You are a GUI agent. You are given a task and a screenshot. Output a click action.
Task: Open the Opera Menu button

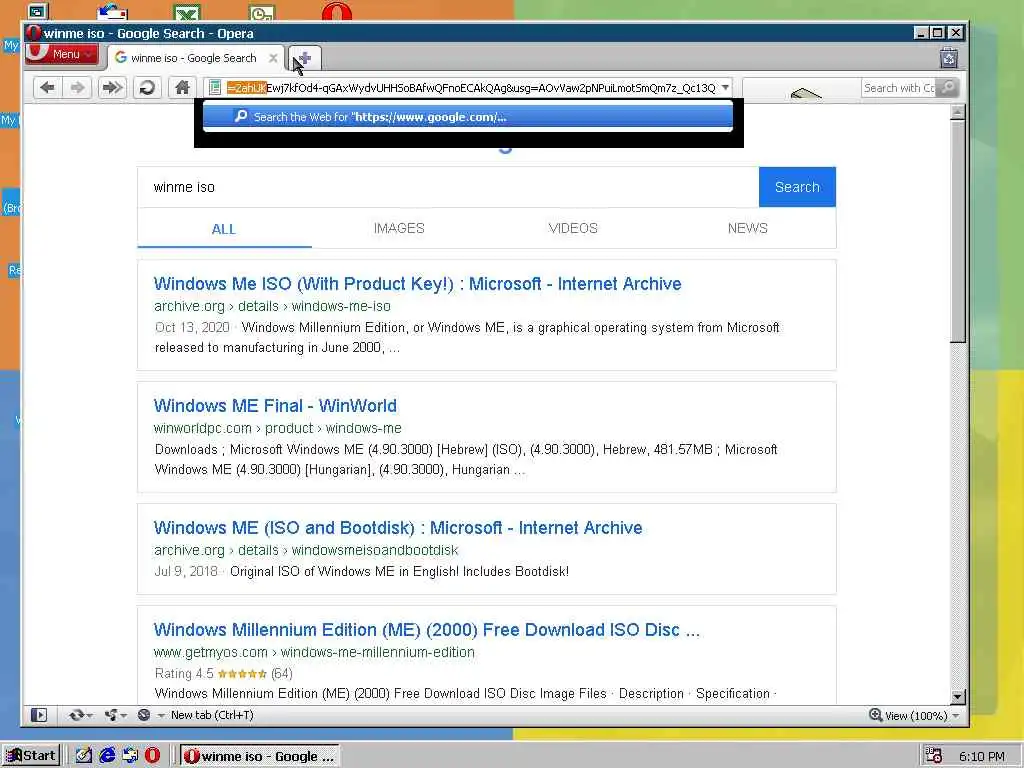pos(62,54)
